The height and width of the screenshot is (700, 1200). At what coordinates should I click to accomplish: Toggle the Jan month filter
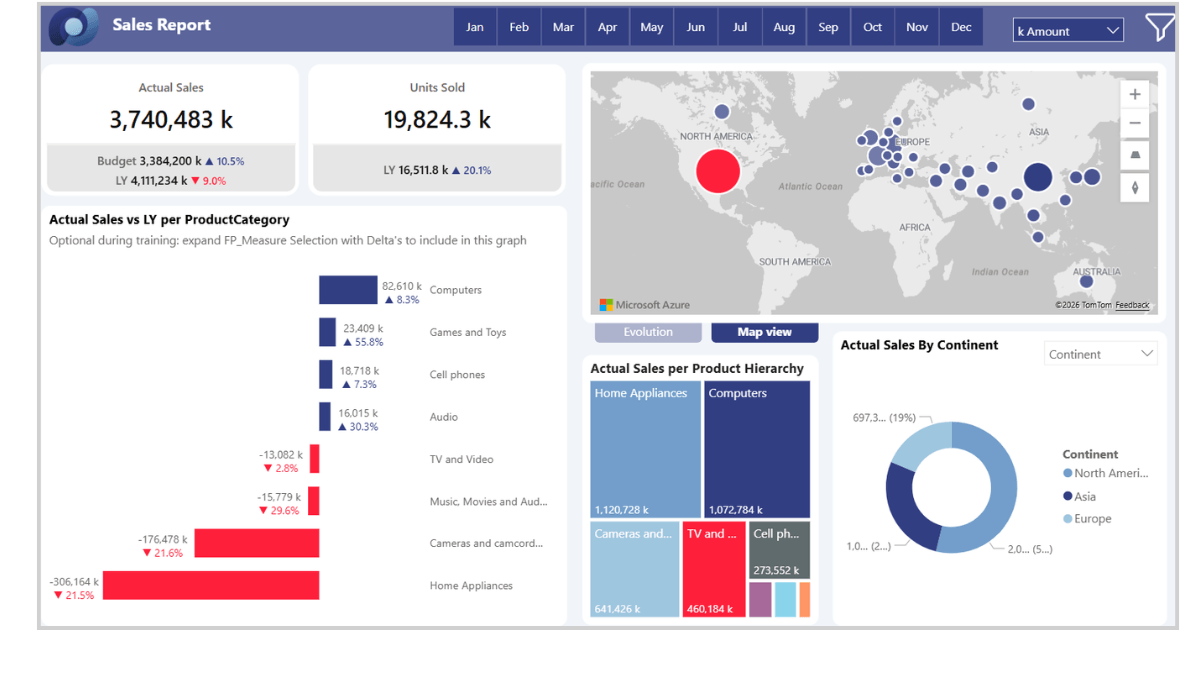(x=475, y=27)
